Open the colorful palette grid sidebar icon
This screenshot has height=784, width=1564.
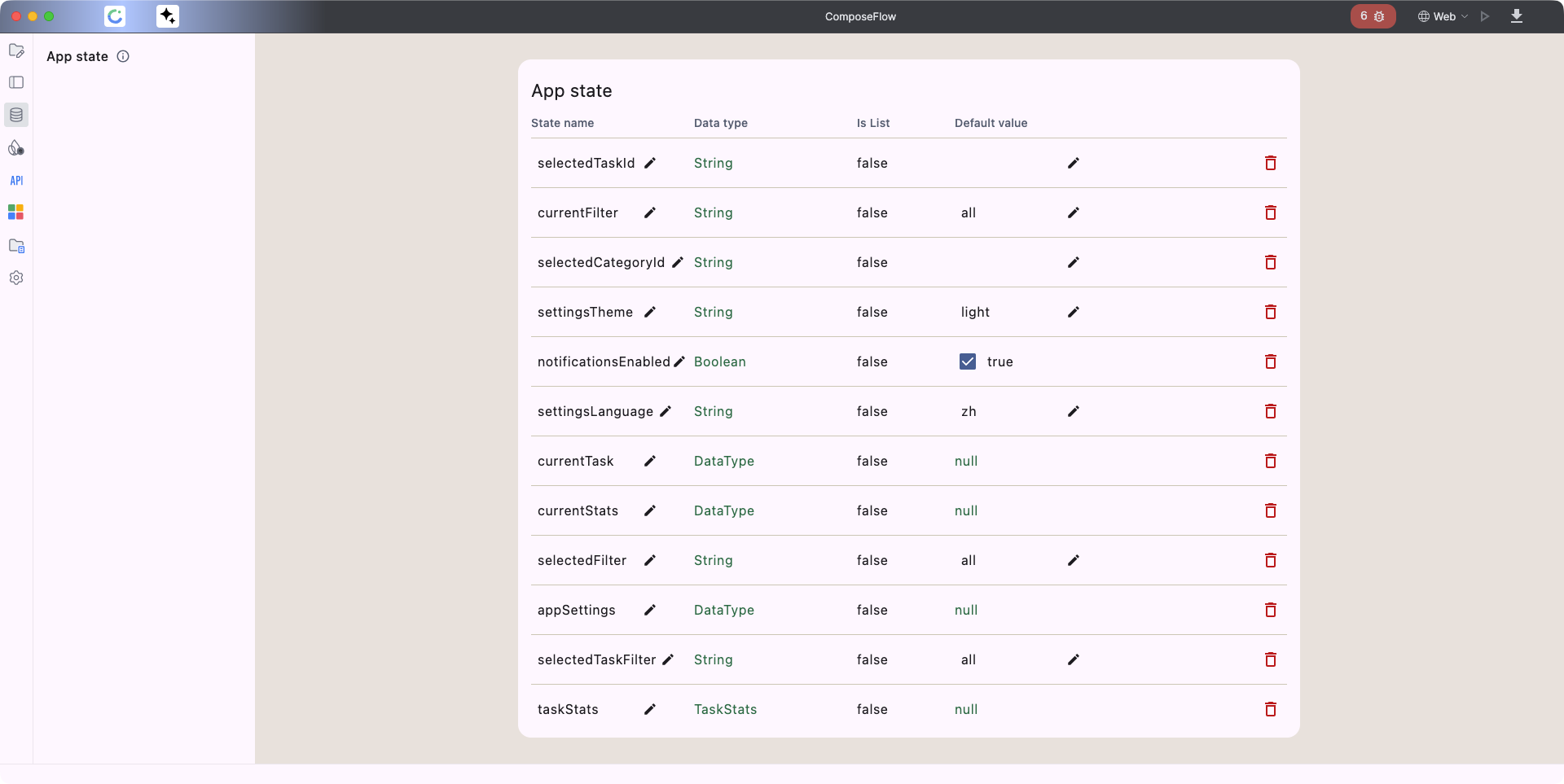[16, 212]
